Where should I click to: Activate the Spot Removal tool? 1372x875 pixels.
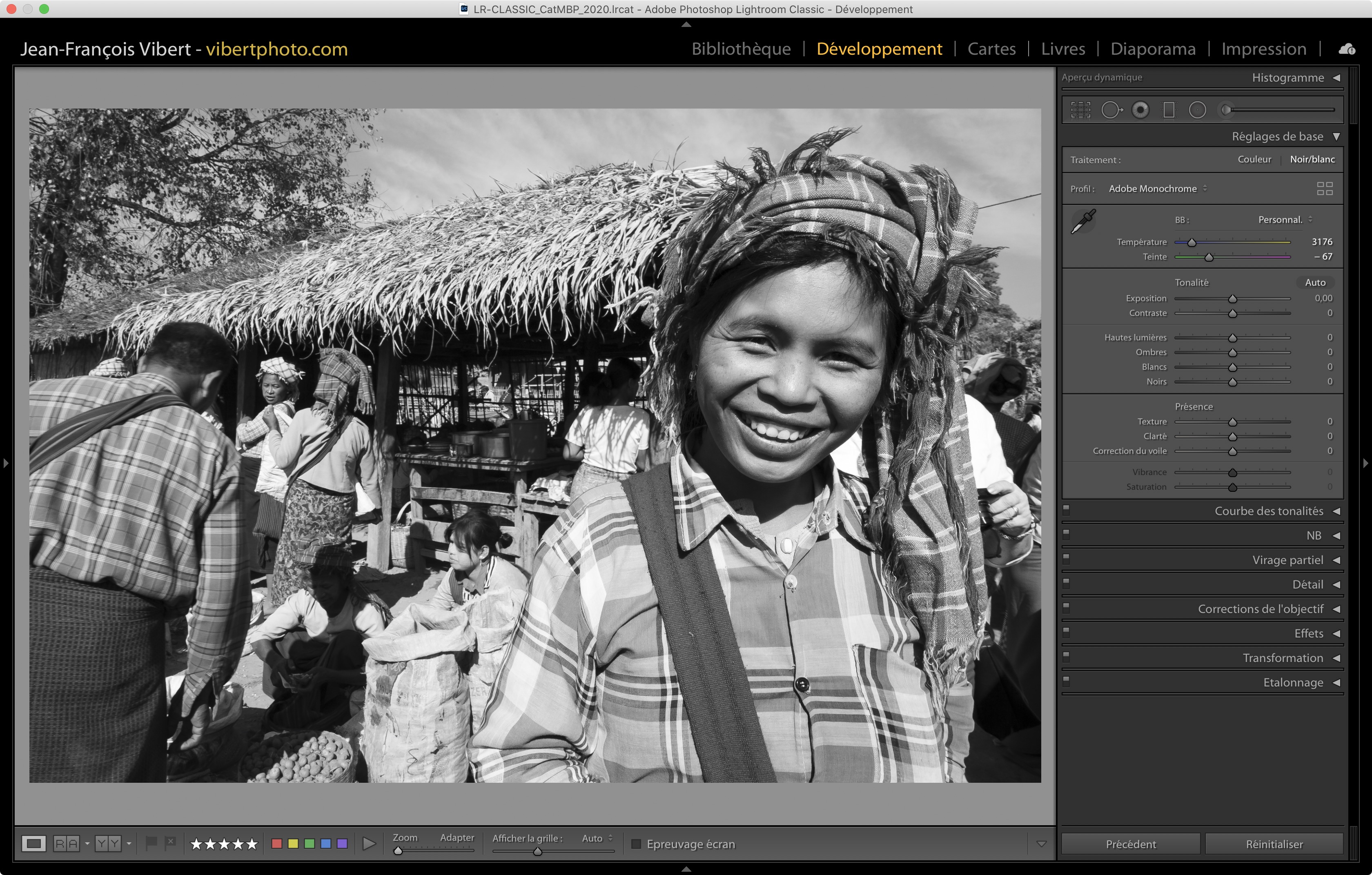pos(1111,110)
